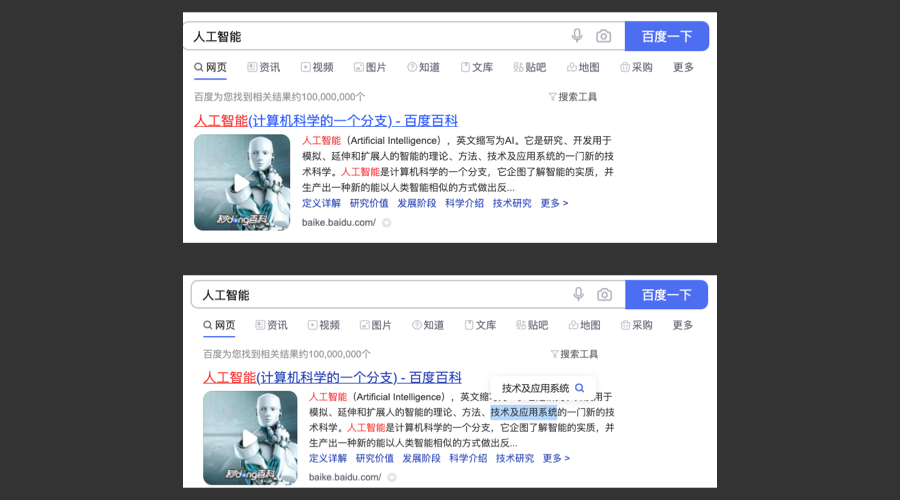900x500 pixels.
Task: Open 科学介绍 link in lower result
Action: click(x=468, y=458)
